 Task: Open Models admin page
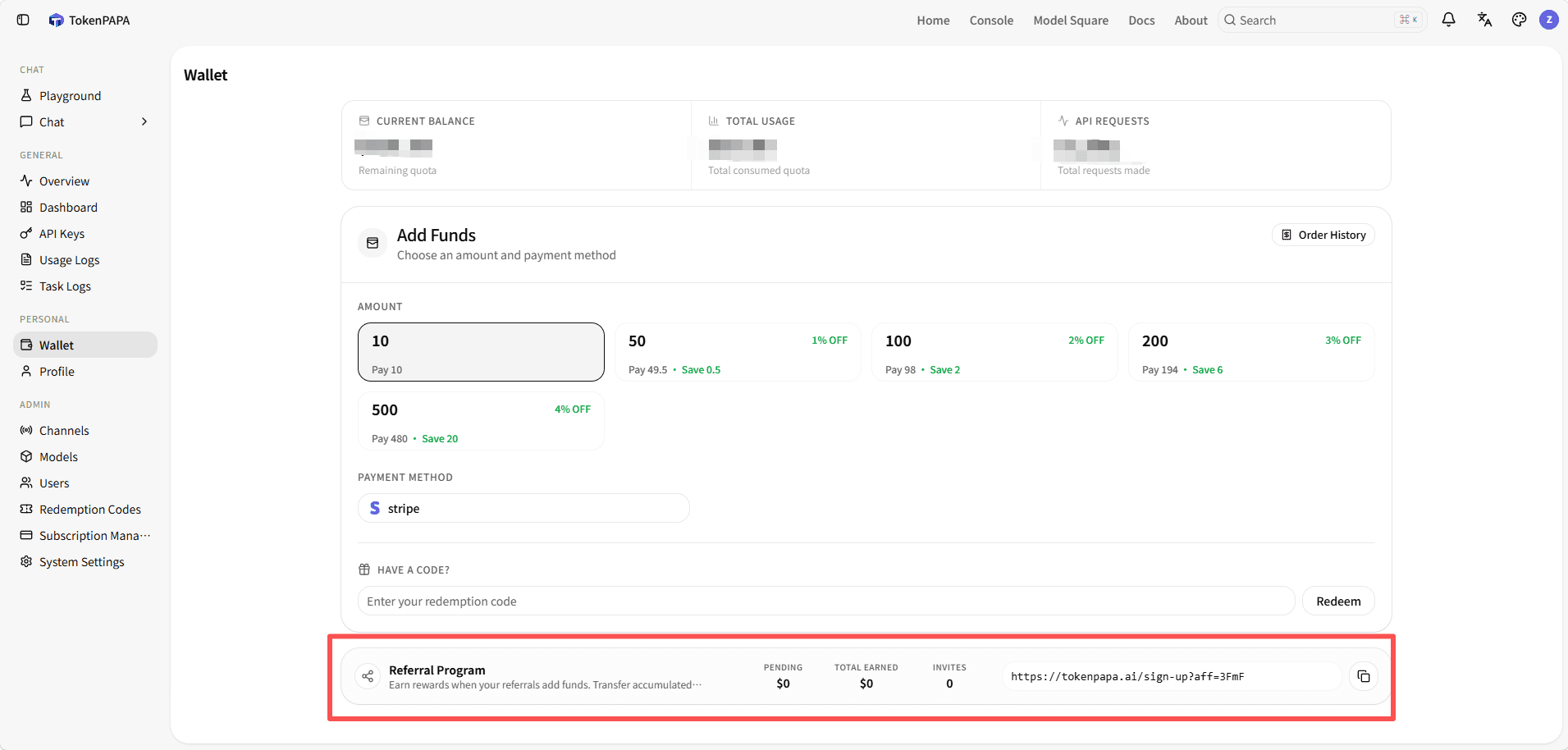pyautogui.click(x=85, y=456)
